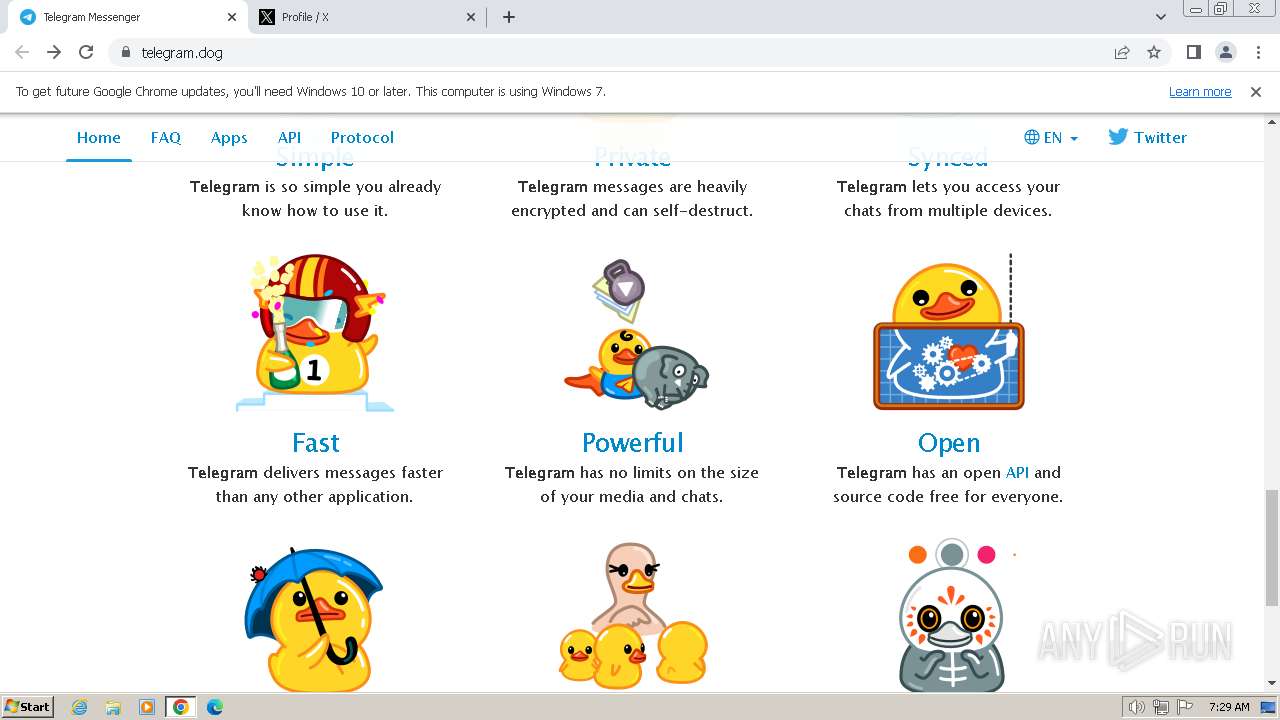The width and height of the screenshot is (1280, 720).
Task: Click the Open heading
Action: tap(949, 442)
